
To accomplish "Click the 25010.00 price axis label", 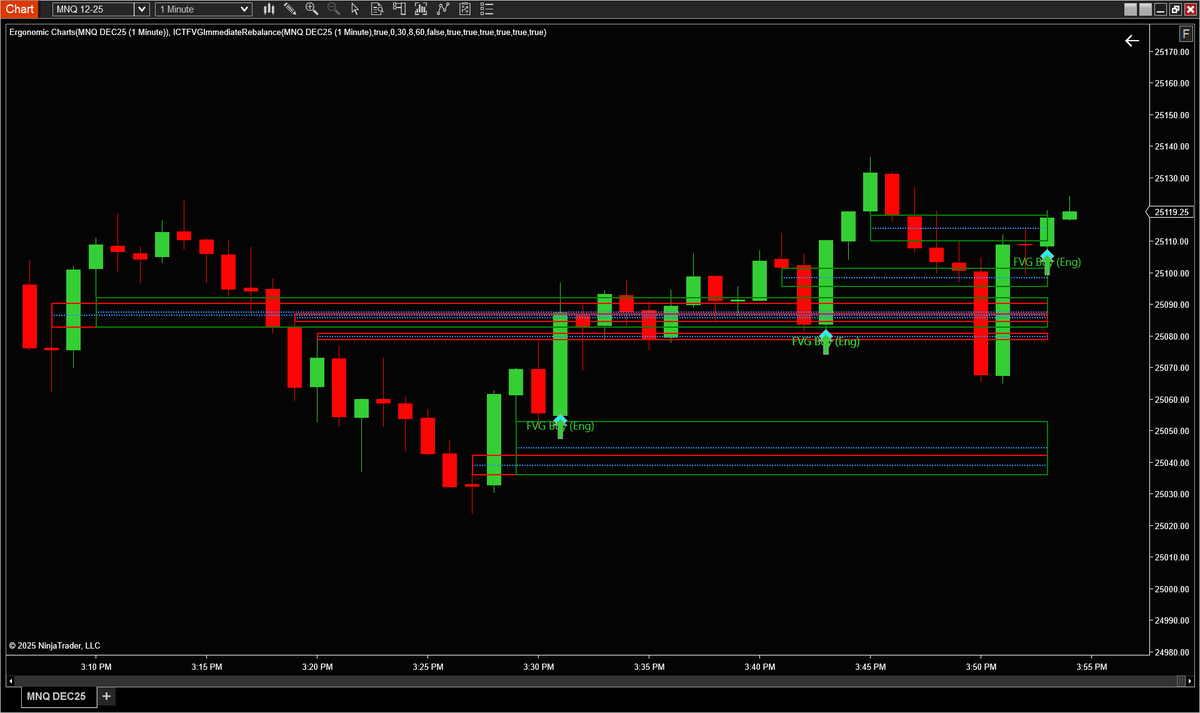I will pyautogui.click(x=1171, y=558).
